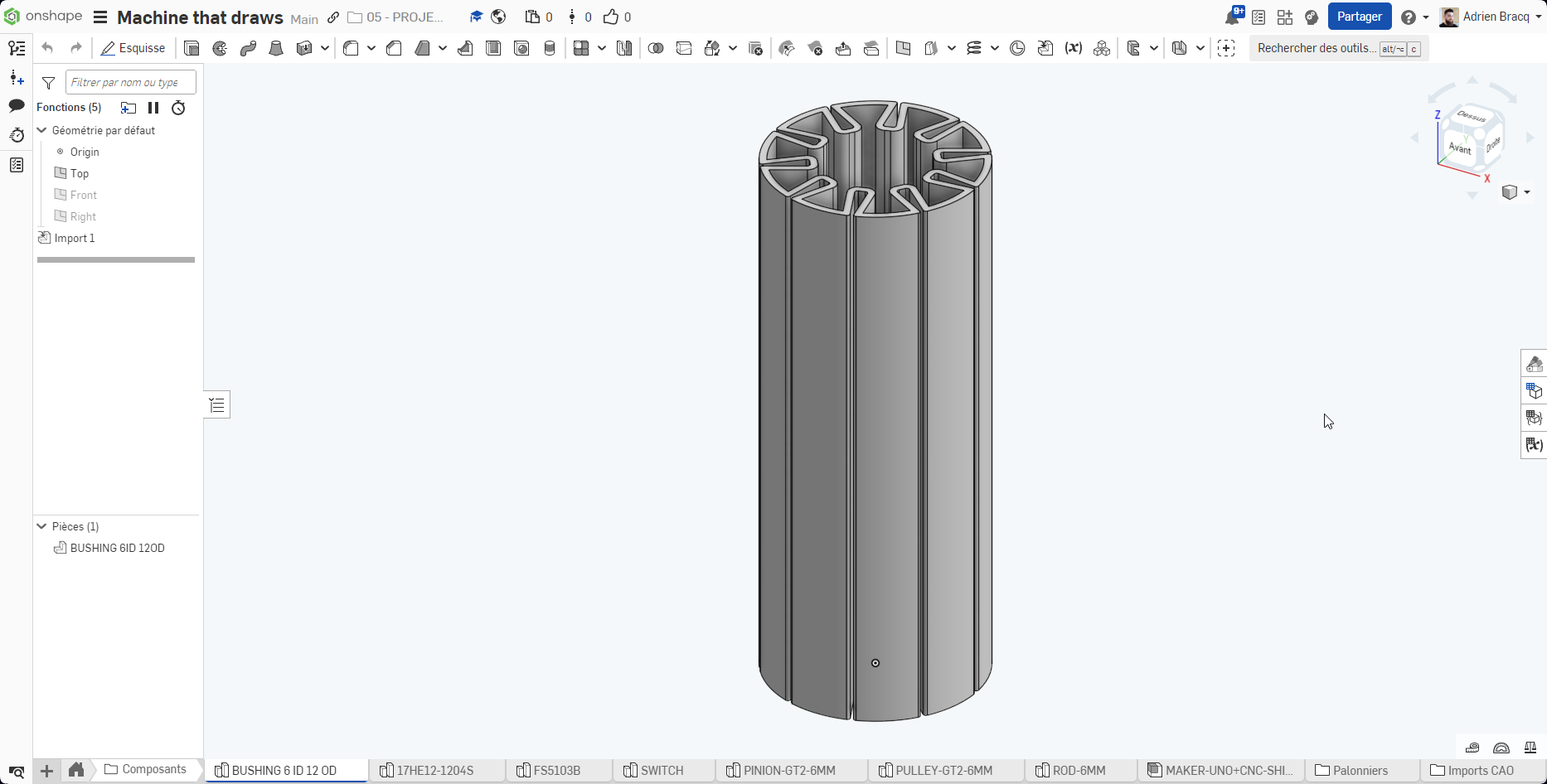
Task: Collapse the Pièces list
Action: tap(41, 526)
